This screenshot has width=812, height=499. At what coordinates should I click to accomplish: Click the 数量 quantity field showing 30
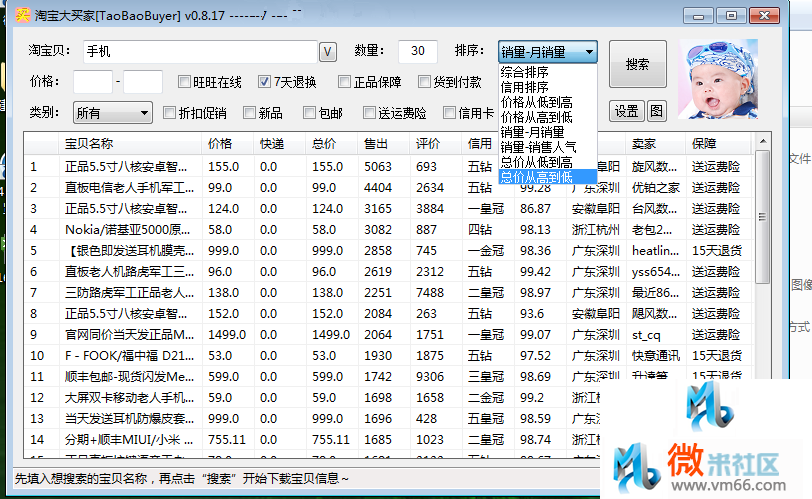click(418, 51)
